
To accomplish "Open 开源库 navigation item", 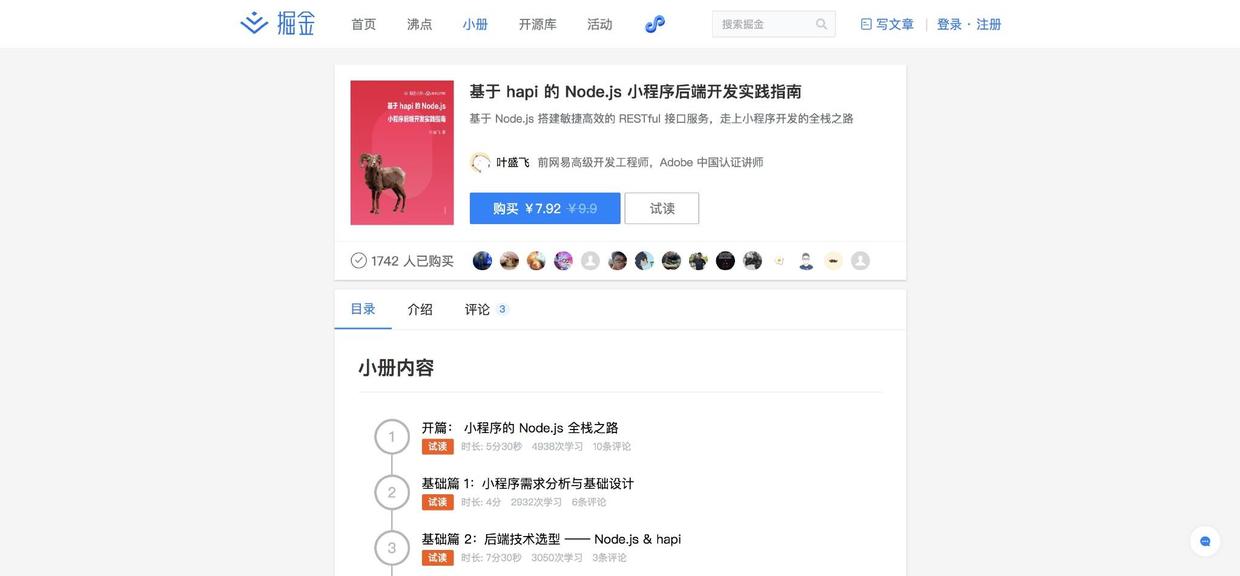I will [x=538, y=24].
